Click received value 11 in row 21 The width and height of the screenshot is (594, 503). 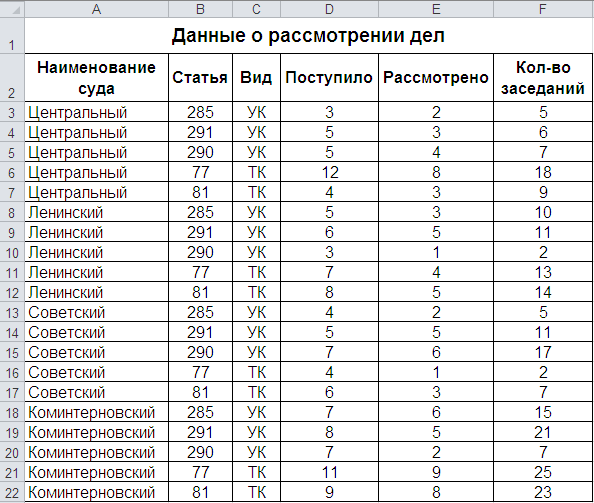pos(329,473)
